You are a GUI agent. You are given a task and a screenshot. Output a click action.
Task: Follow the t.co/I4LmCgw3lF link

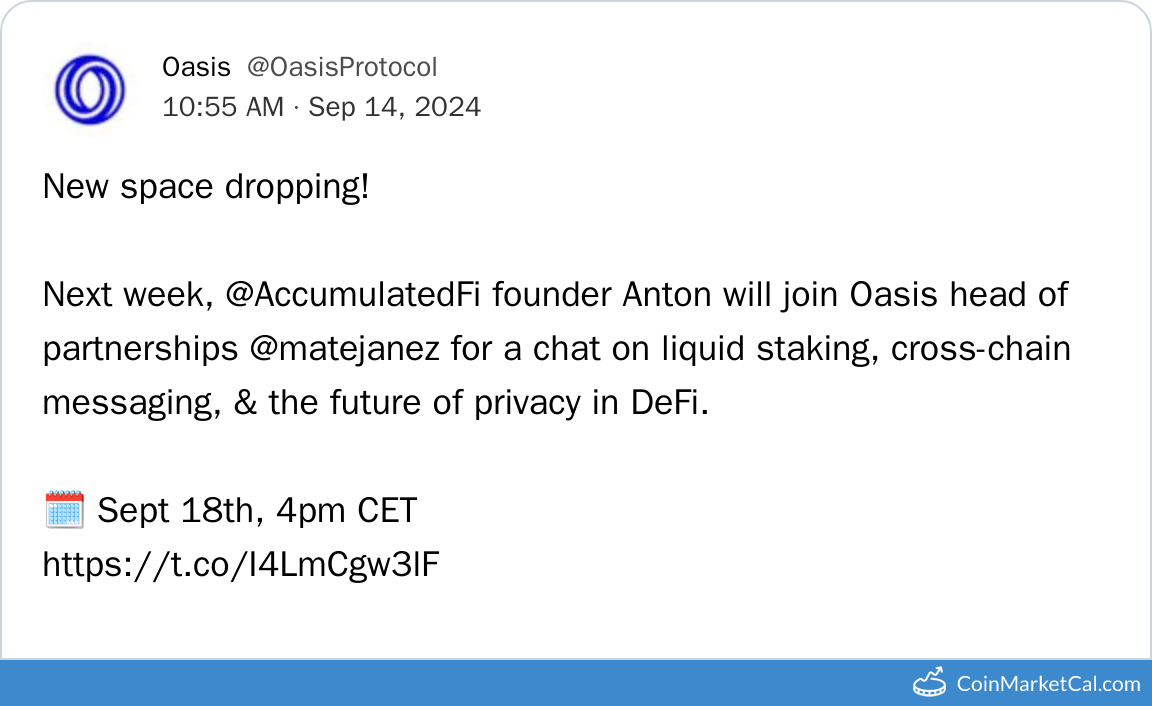(x=241, y=565)
